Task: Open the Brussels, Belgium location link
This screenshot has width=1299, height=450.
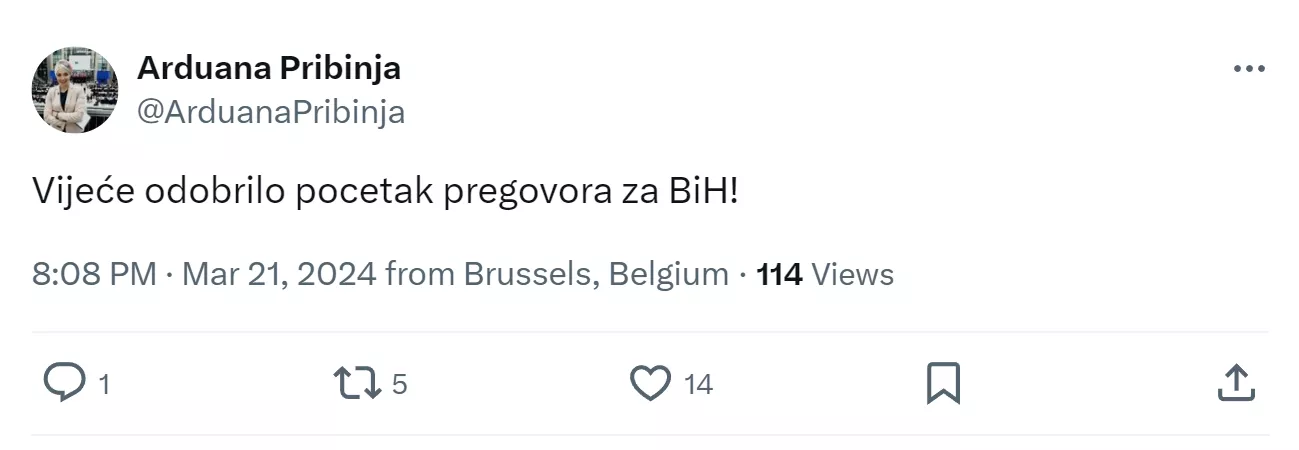Action: [596, 274]
